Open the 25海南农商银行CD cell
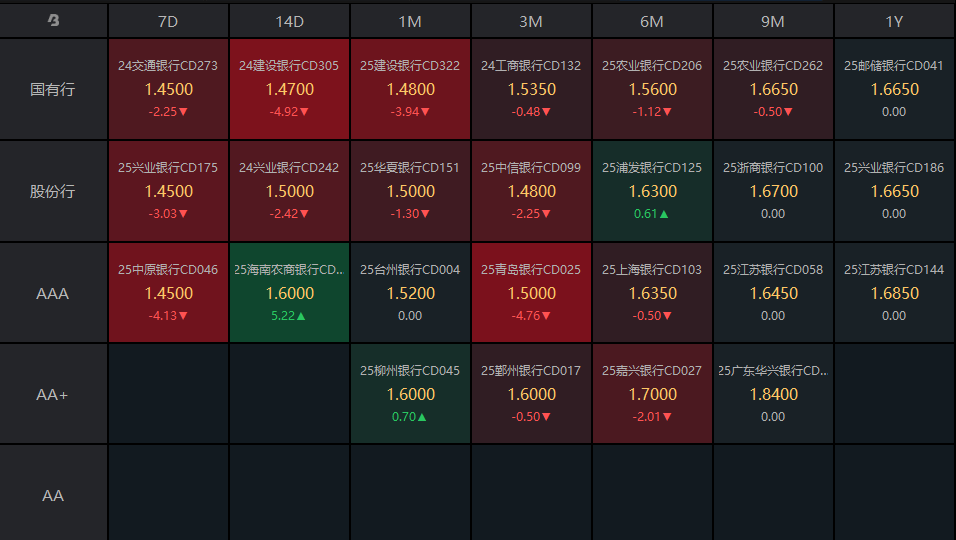 coord(290,293)
